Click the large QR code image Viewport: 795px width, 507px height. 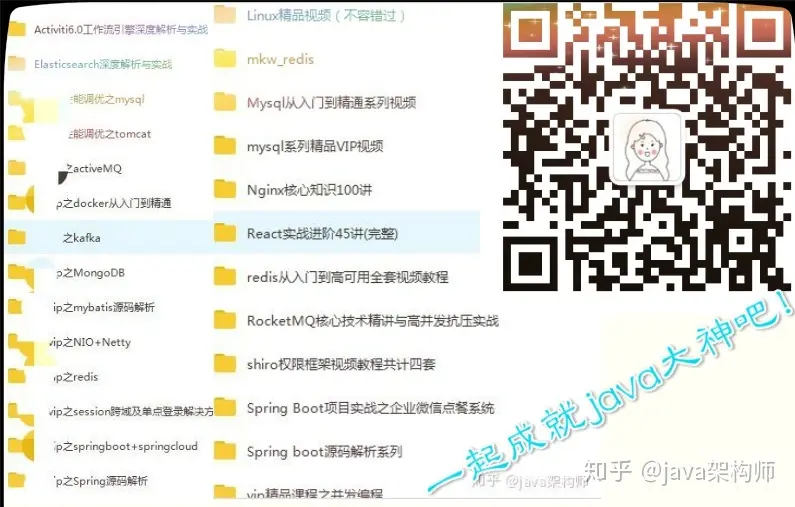tap(647, 147)
